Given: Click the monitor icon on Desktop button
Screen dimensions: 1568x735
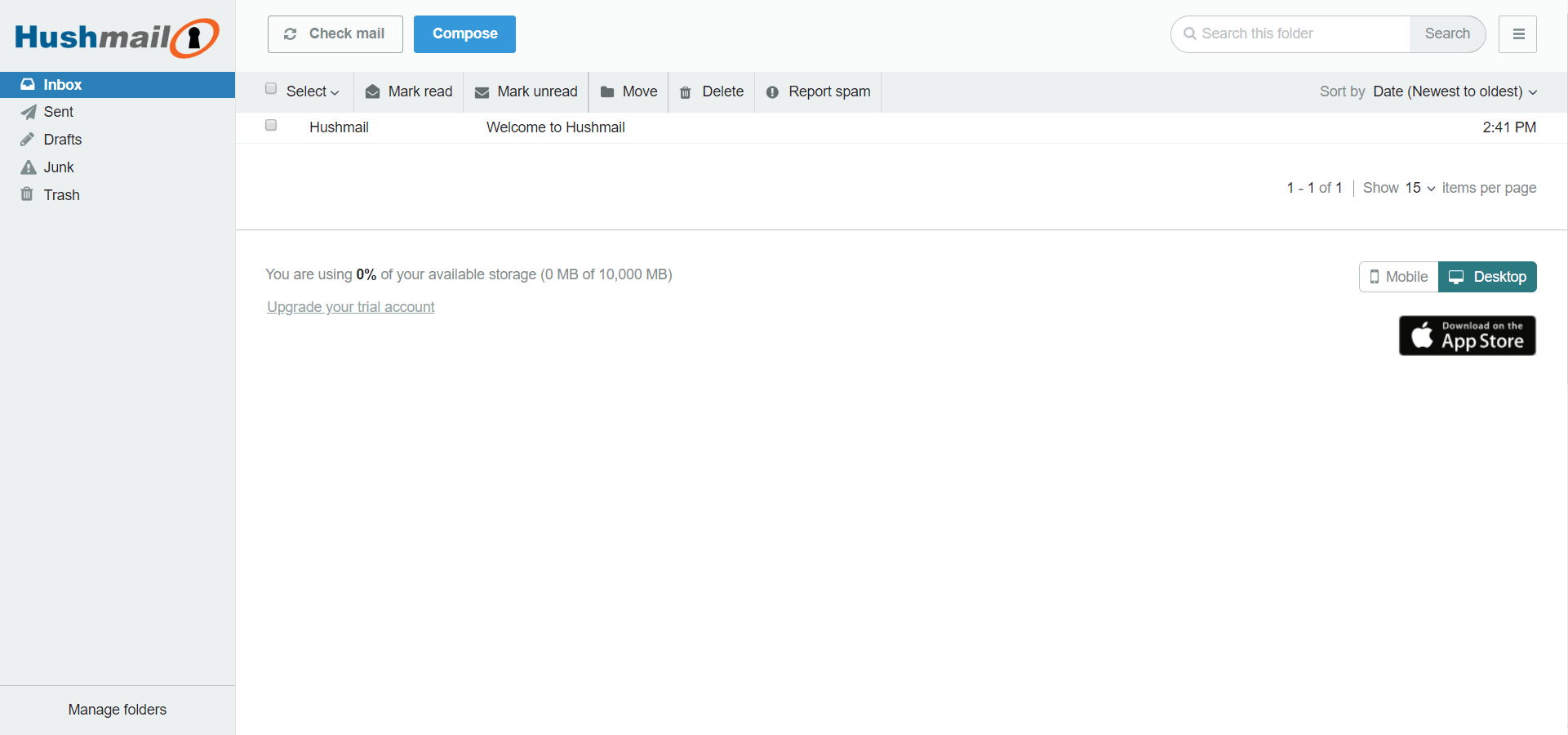Looking at the screenshot, I should (1456, 277).
